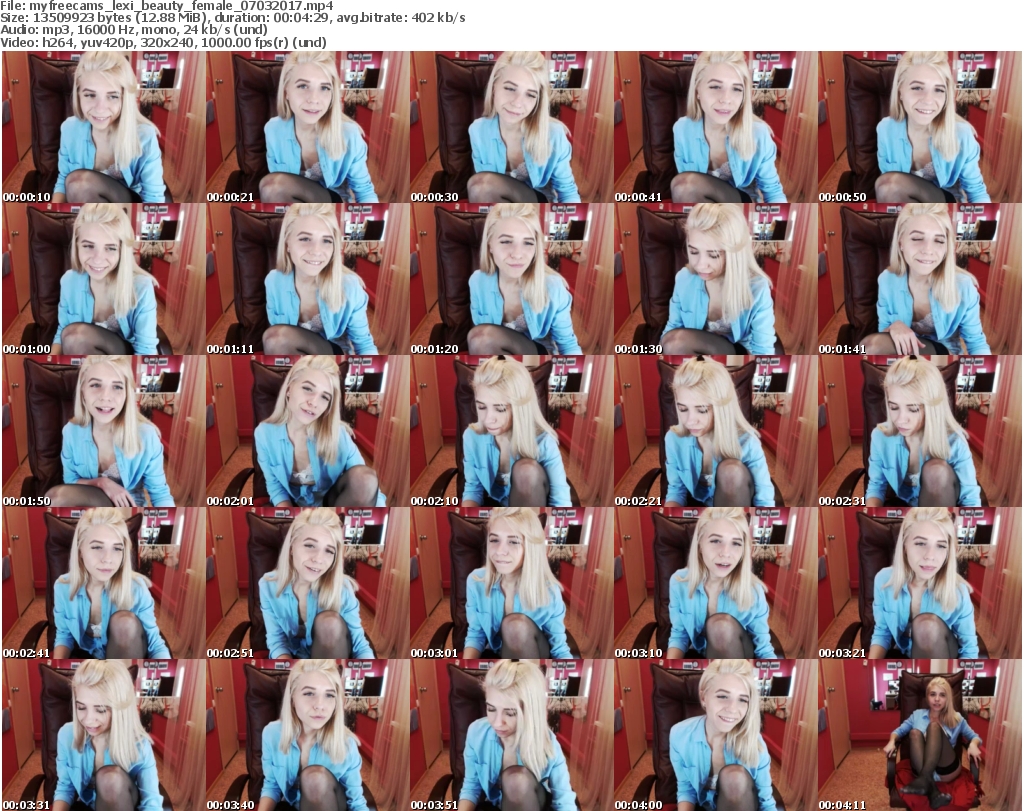Open the frame timestamped 00:00:30

tap(512, 127)
